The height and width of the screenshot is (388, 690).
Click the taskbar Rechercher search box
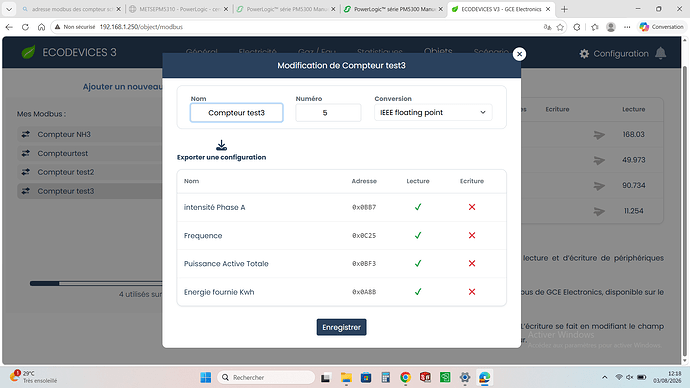click(x=266, y=377)
